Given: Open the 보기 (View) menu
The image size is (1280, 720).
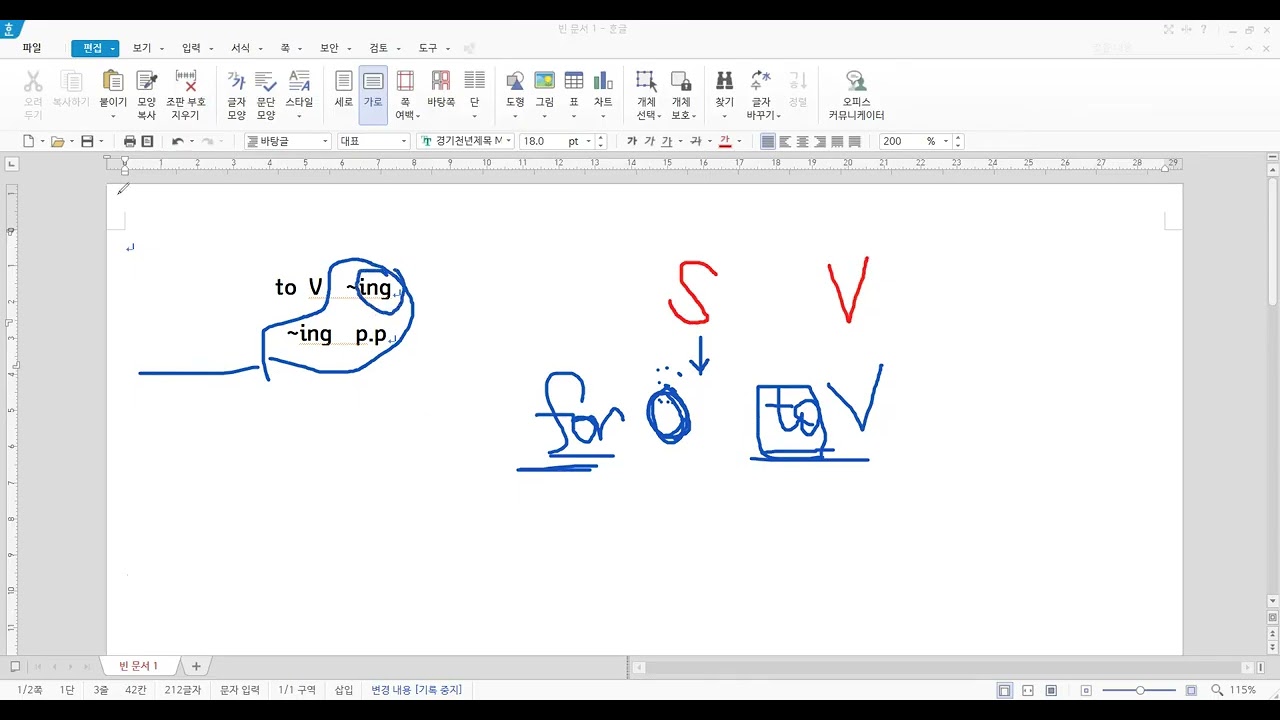Looking at the screenshot, I should tap(142, 48).
